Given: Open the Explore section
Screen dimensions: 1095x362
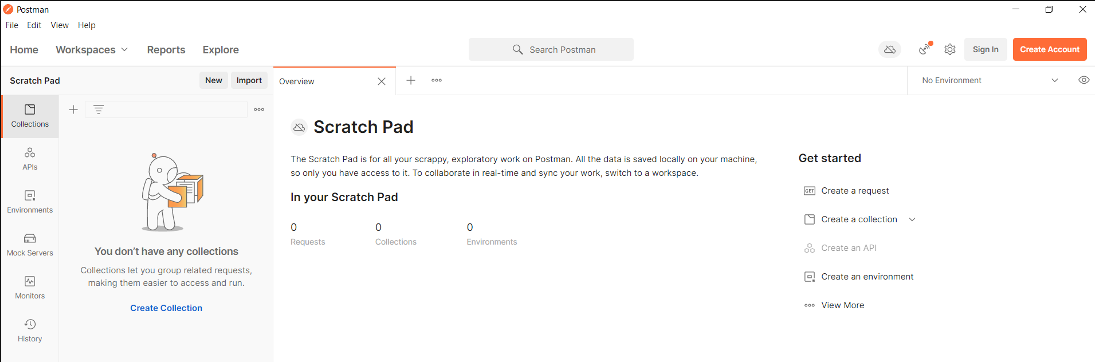Looking at the screenshot, I should [x=221, y=50].
